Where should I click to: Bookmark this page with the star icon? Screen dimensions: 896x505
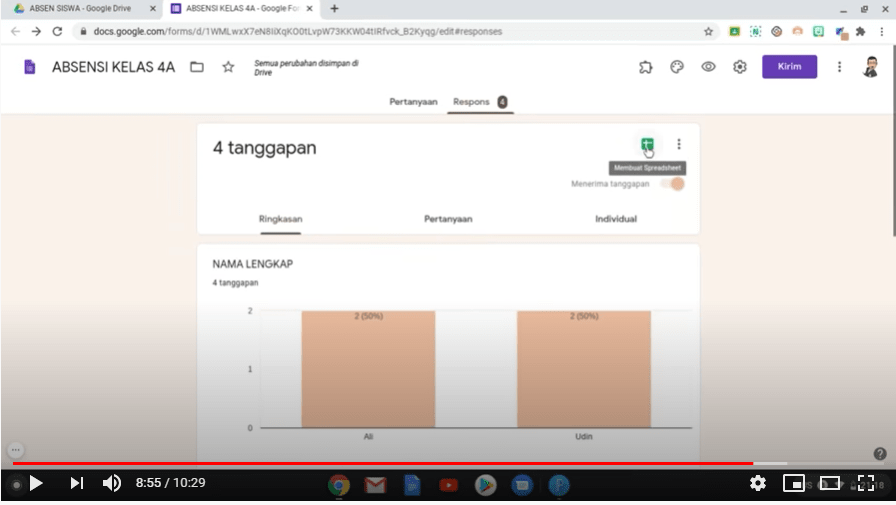coord(709,31)
